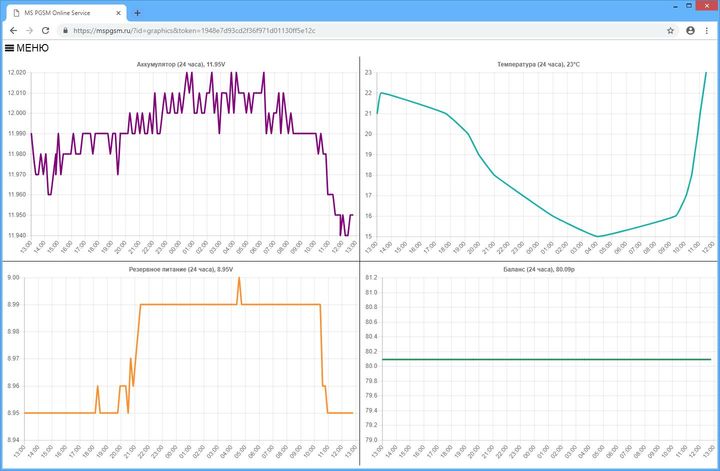Click the browser back arrow
The image size is (720, 471).
tap(12, 31)
